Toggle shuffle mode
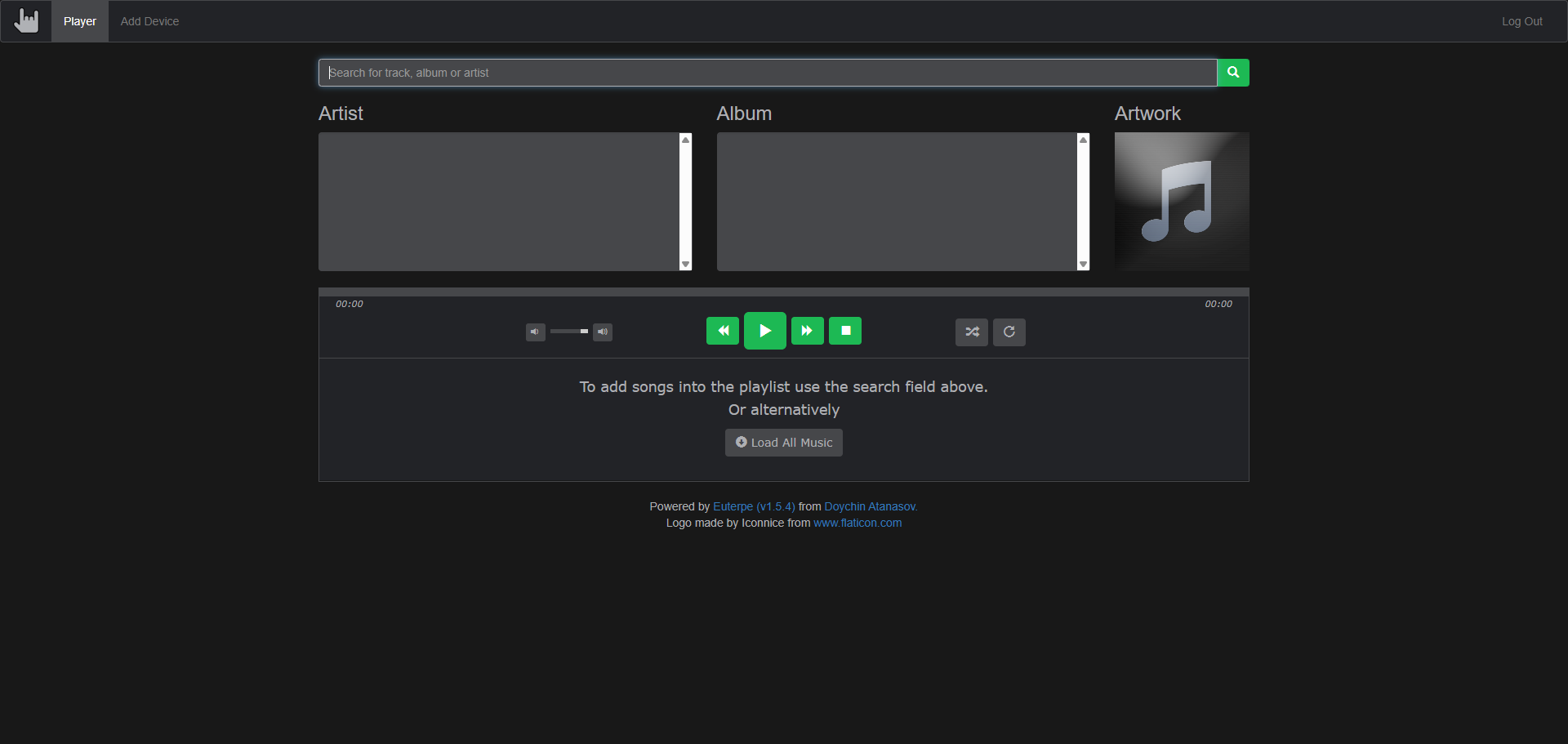The image size is (1568, 744). (x=972, y=332)
